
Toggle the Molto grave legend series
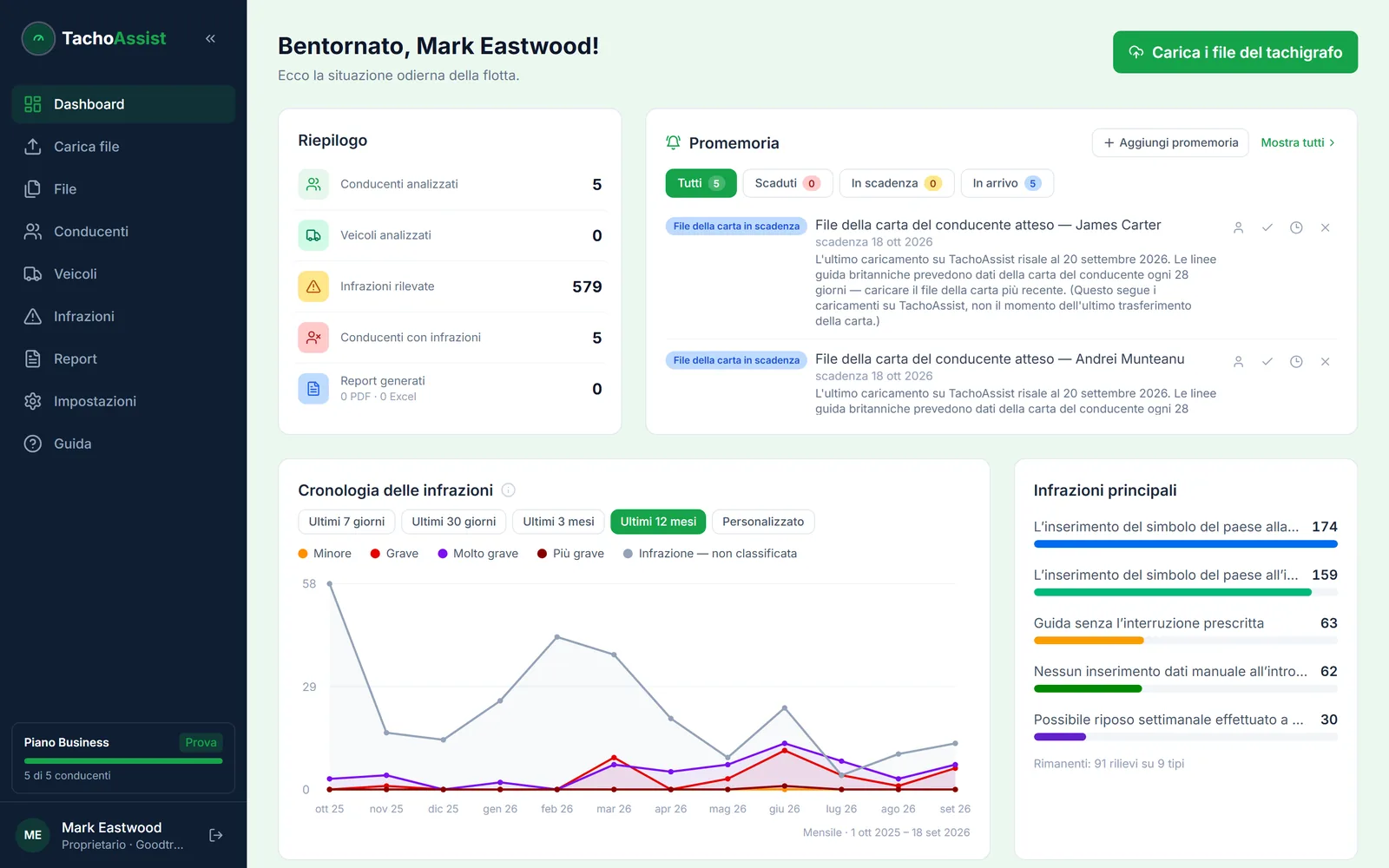pos(477,554)
